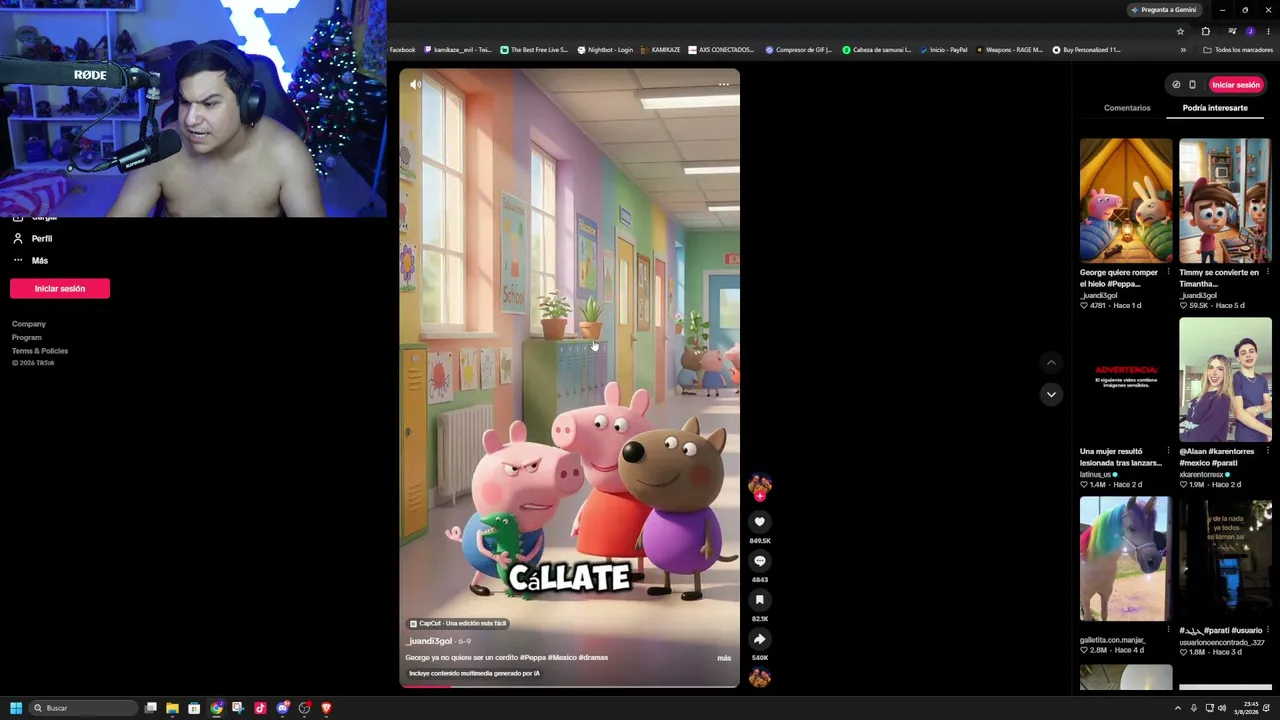Like the video with the heart icon

coord(760,522)
